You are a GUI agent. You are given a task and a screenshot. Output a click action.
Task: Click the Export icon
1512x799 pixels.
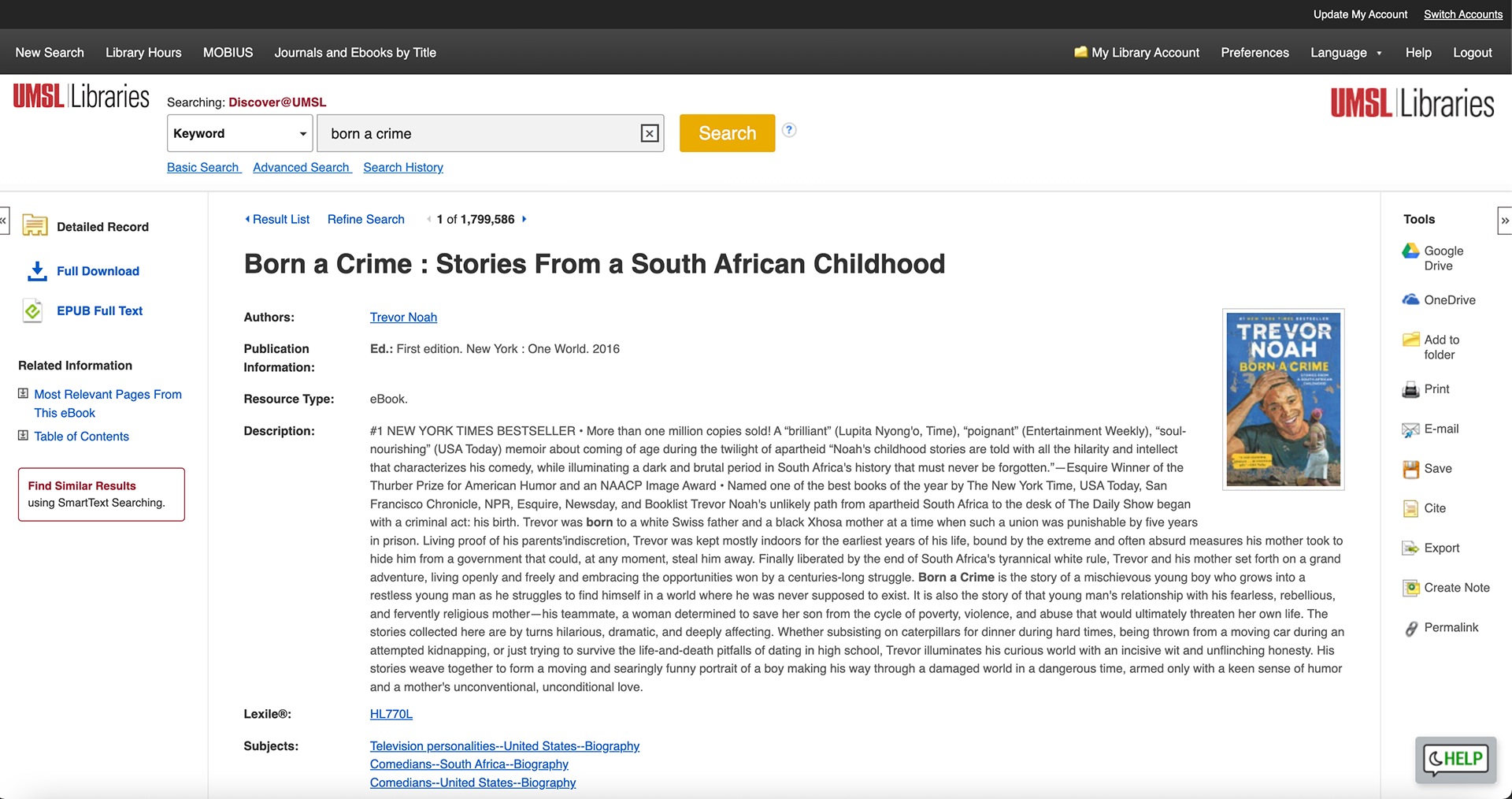pos(1410,548)
